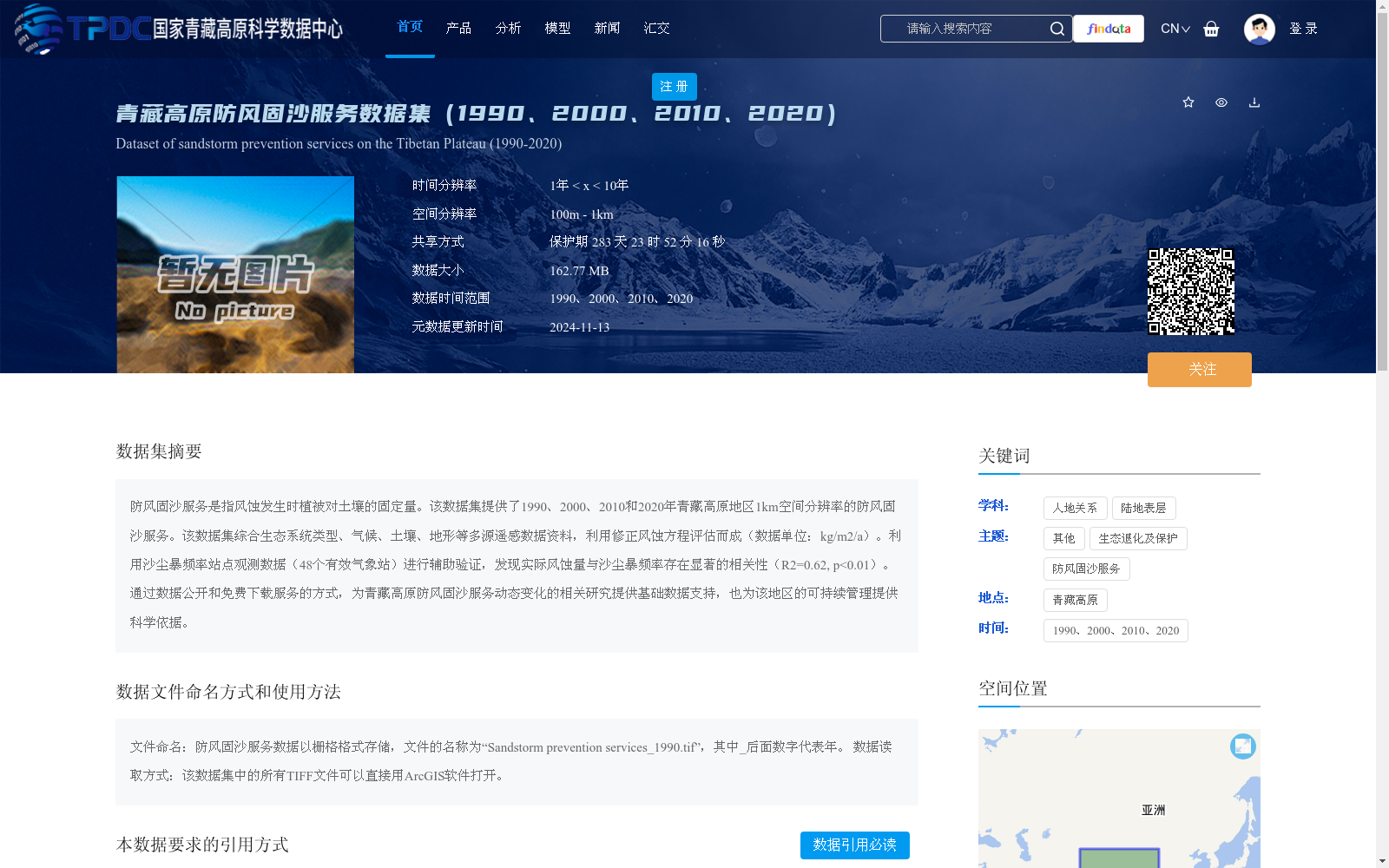Click the 亚洲 map label
Screen dimensions: 1389x868
click(1153, 810)
